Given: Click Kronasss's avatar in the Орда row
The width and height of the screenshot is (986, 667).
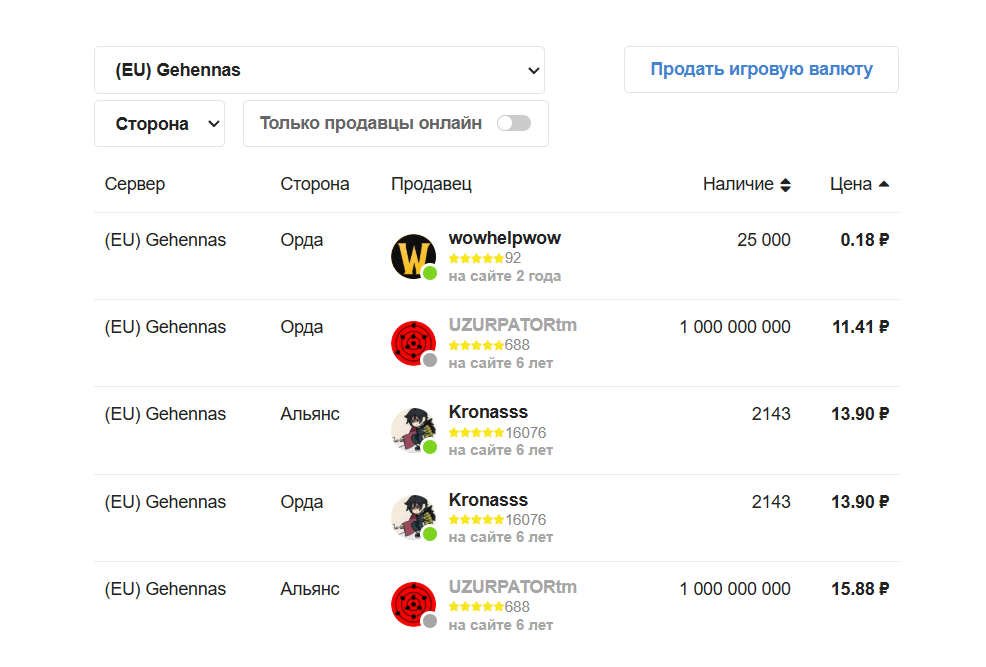Looking at the screenshot, I should (412, 519).
